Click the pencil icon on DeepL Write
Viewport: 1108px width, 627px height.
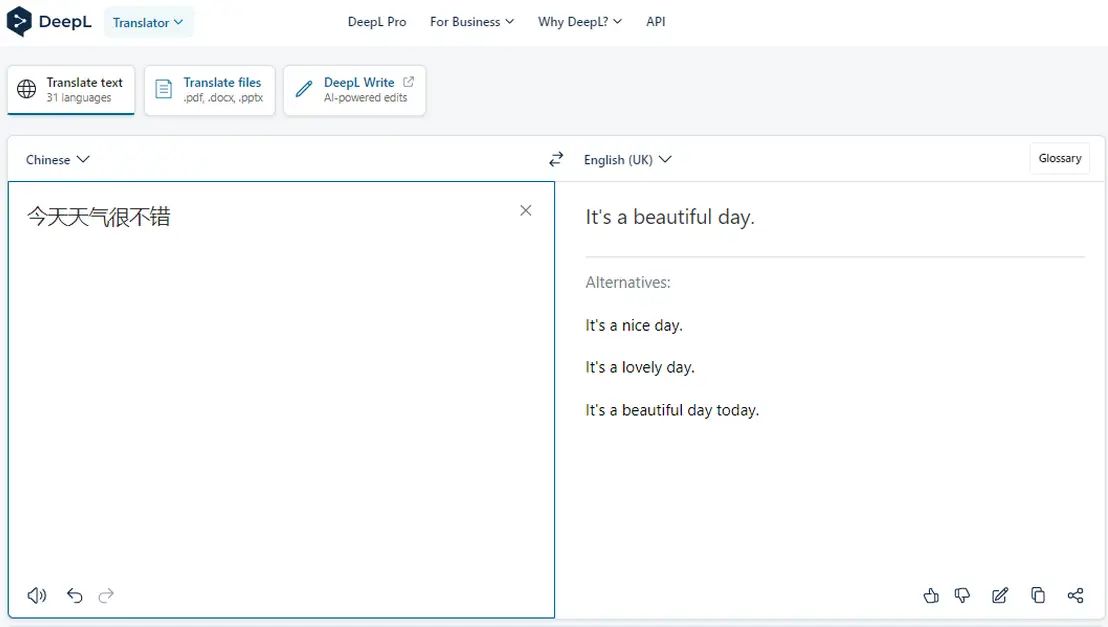click(304, 89)
